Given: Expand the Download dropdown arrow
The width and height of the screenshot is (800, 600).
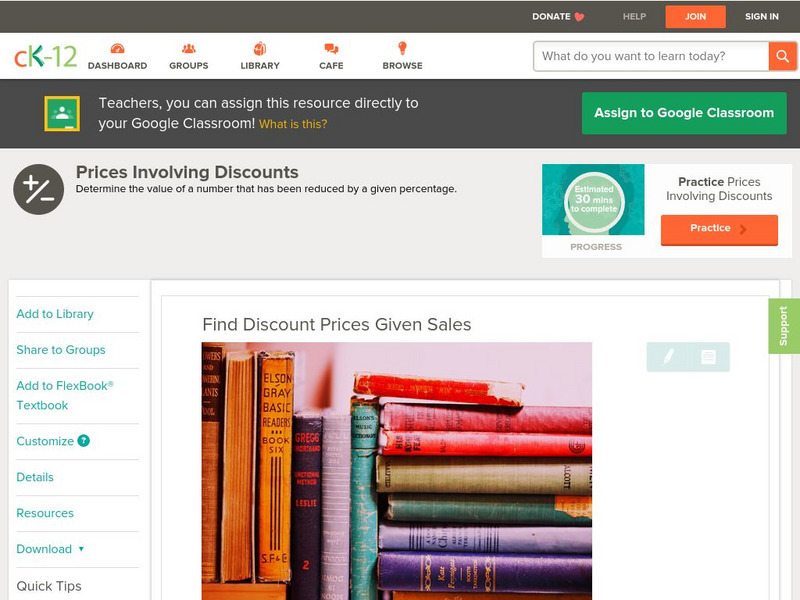Looking at the screenshot, I should pos(81,549).
